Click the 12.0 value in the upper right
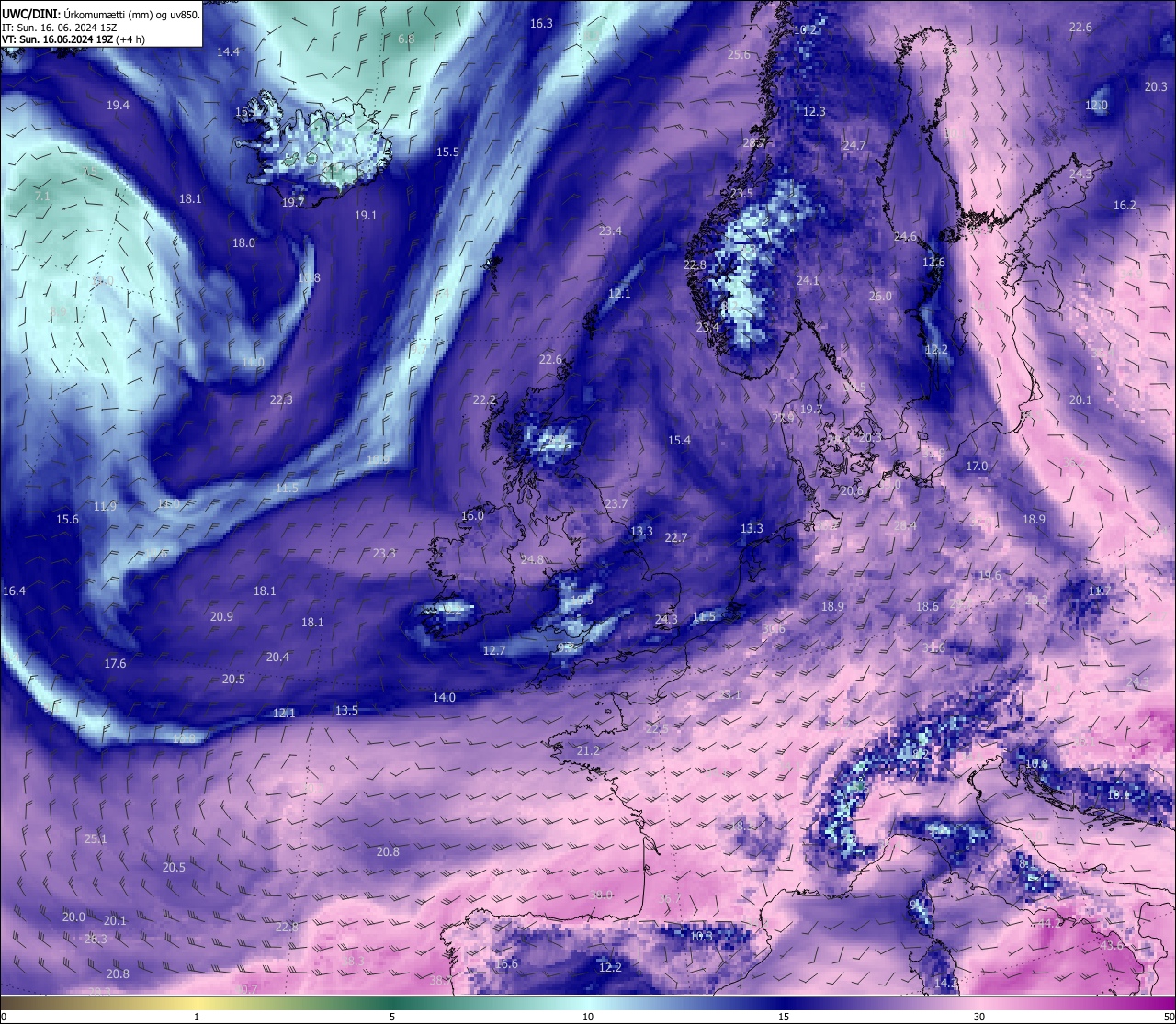The width and height of the screenshot is (1176, 1024). (x=1096, y=105)
